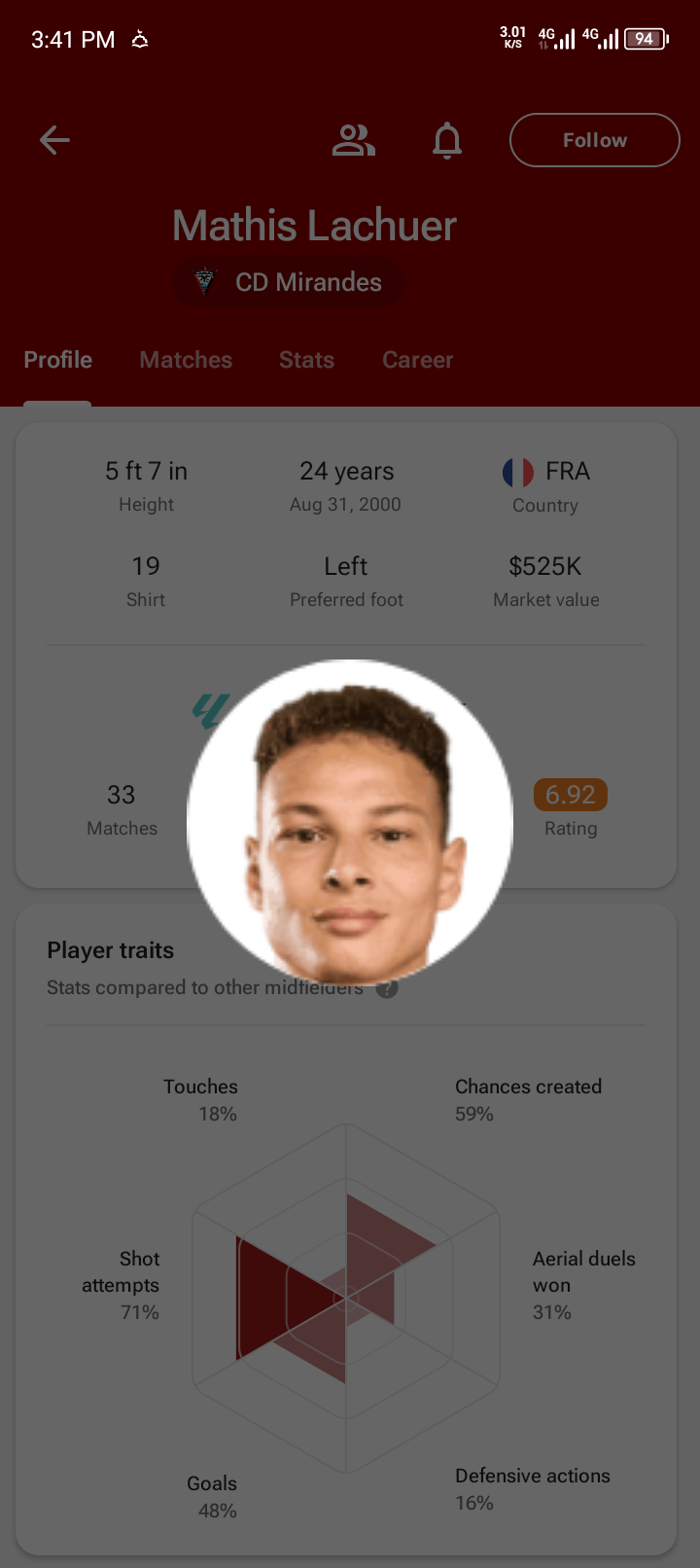Tap the 33 Matches stat

[x=122, y=809]
